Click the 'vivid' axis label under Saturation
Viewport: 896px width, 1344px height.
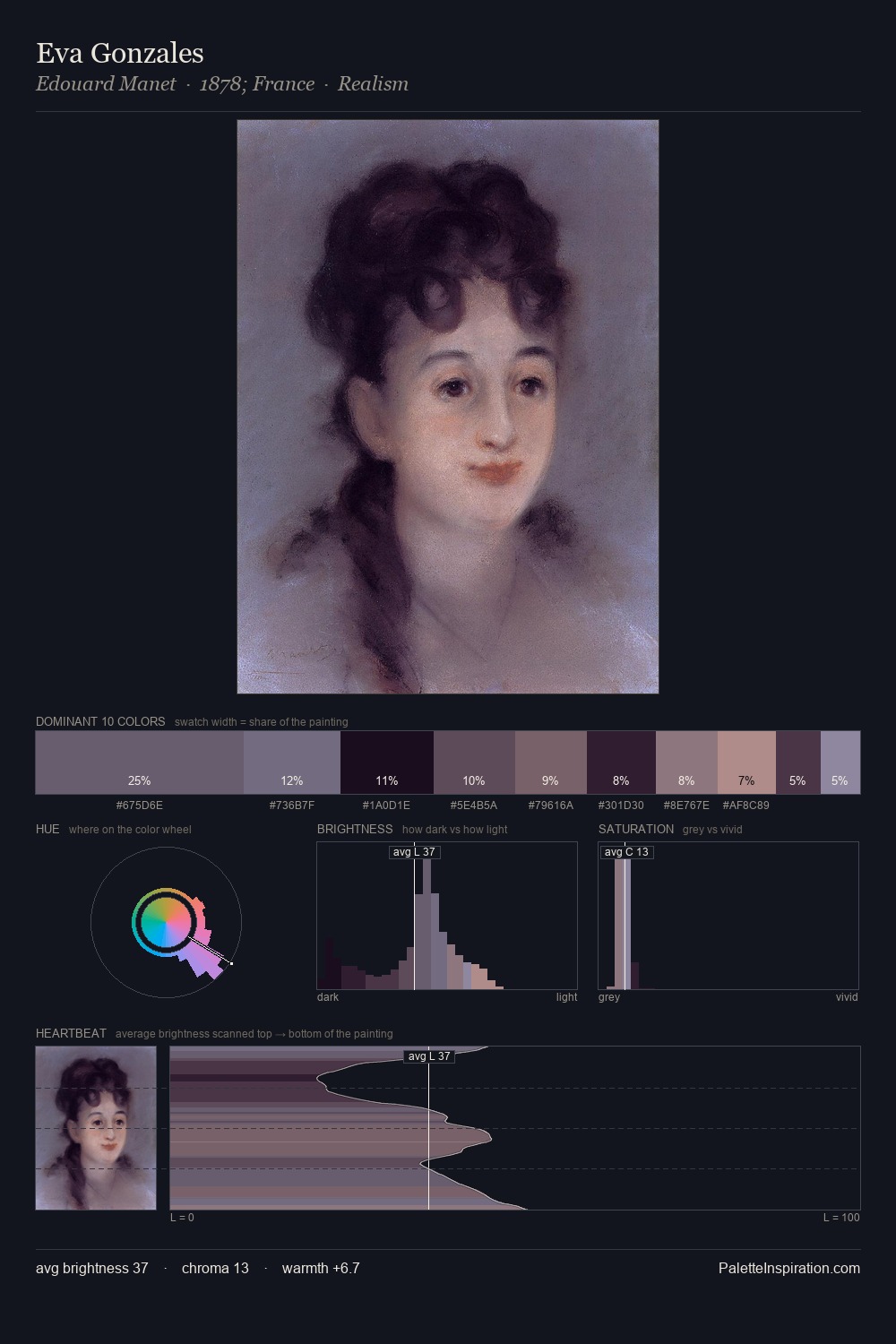[x=847, y=997]
